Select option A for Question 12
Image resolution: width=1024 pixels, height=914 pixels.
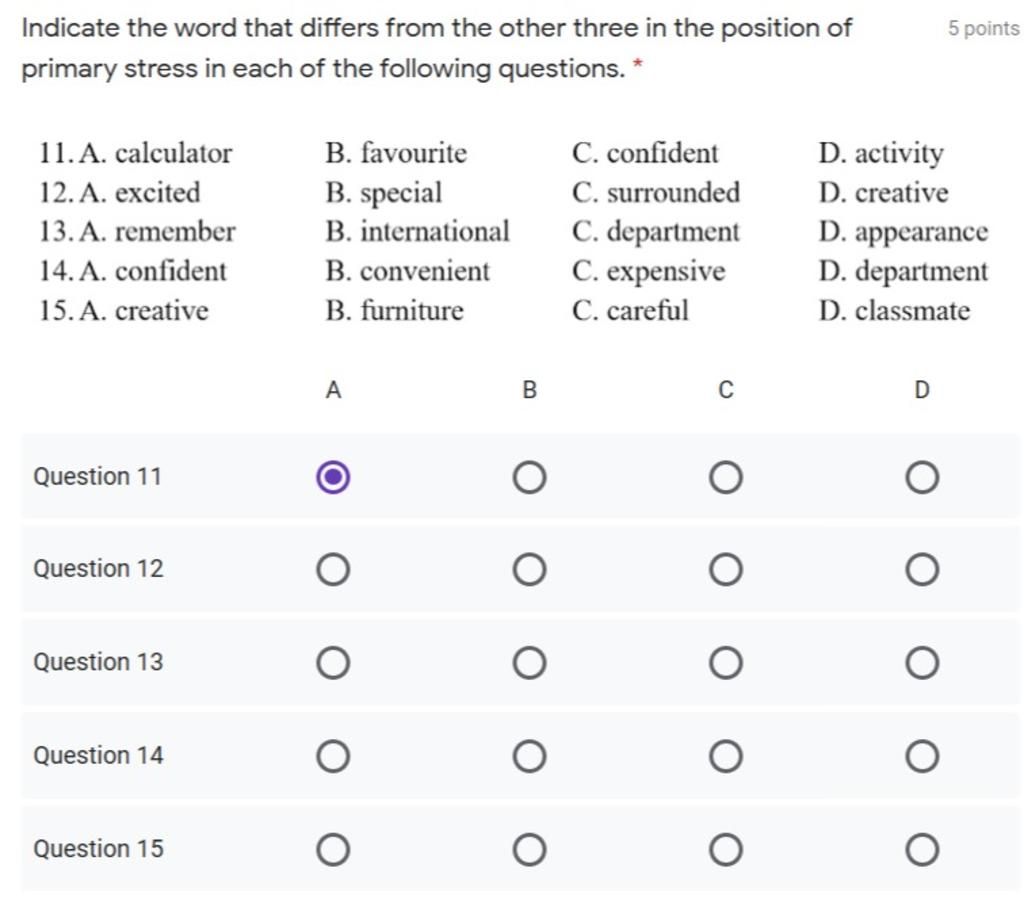[333, 569]
